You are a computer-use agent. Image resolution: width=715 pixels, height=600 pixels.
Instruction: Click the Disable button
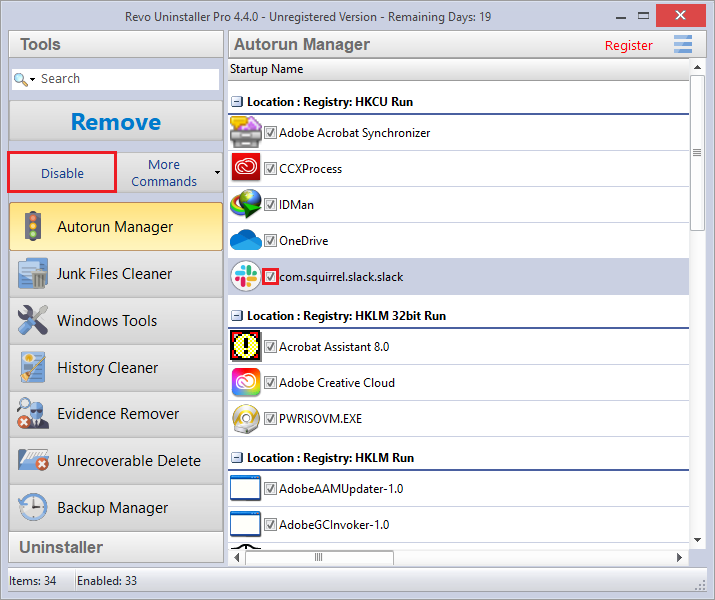(62, 173)
